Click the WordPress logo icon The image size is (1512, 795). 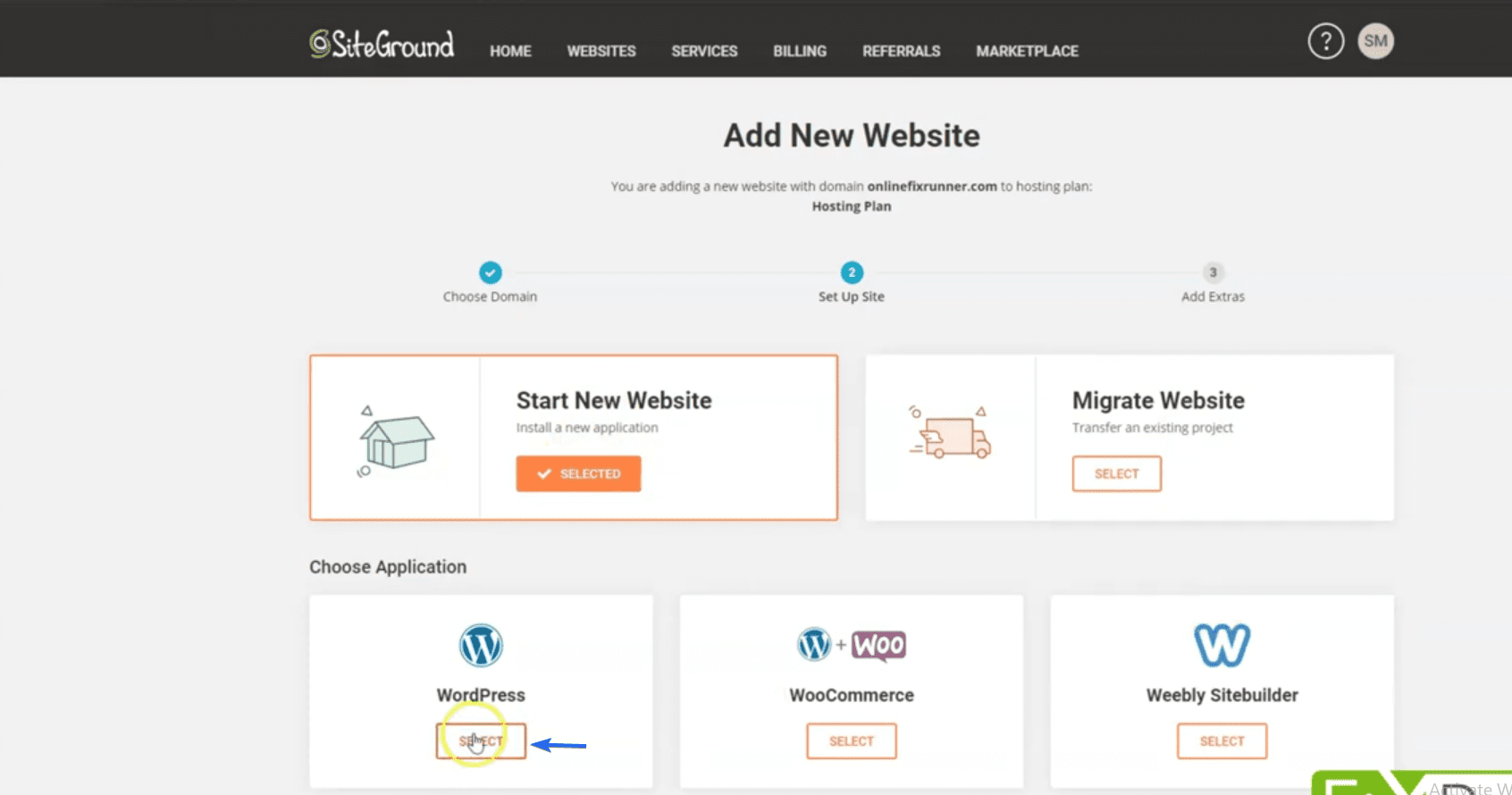pos(481,645)
